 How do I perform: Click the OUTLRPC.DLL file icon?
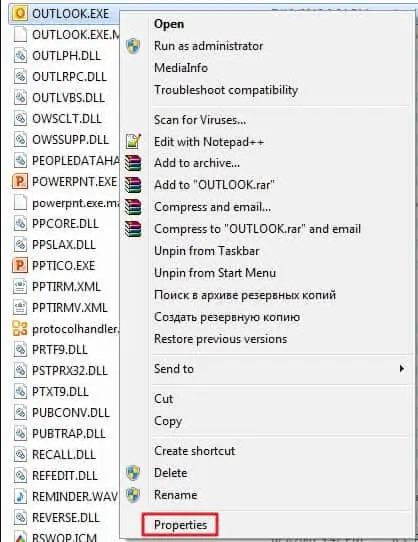pyautogui.click(x=20, y=76)
